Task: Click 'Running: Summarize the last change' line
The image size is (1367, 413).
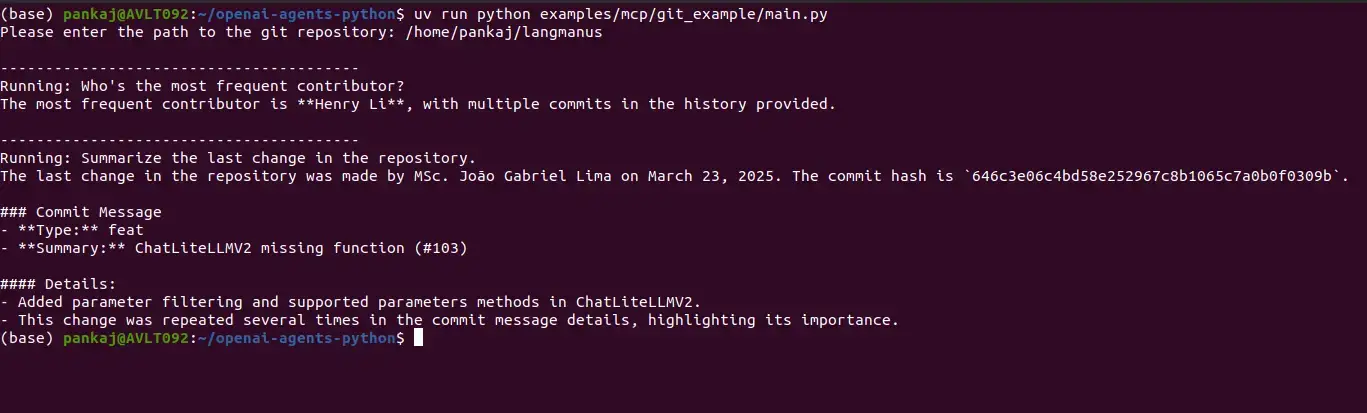Action: [x=238, y=158]
